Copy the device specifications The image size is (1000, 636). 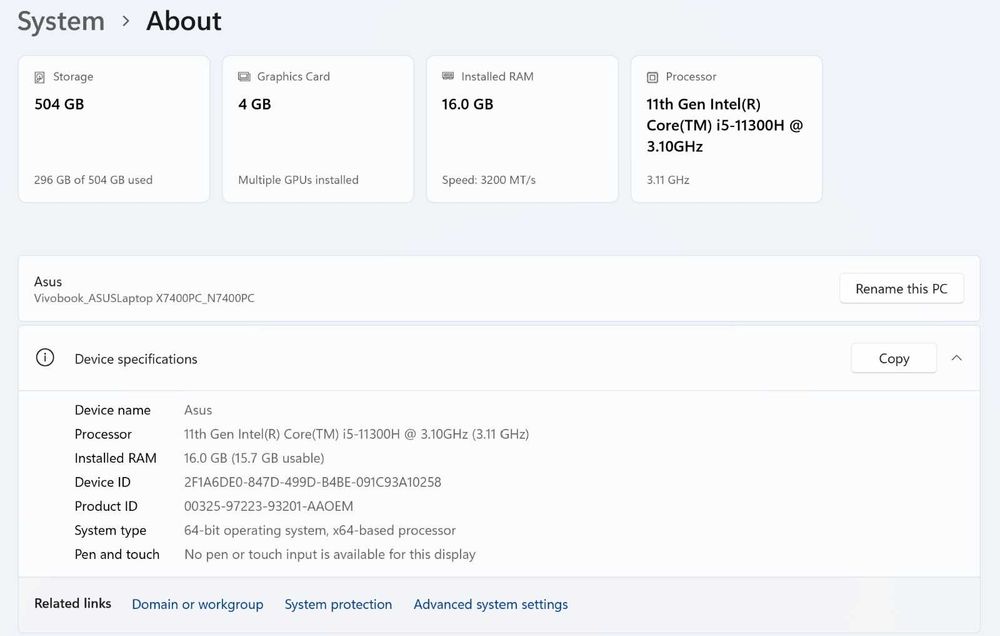point(893,358)
